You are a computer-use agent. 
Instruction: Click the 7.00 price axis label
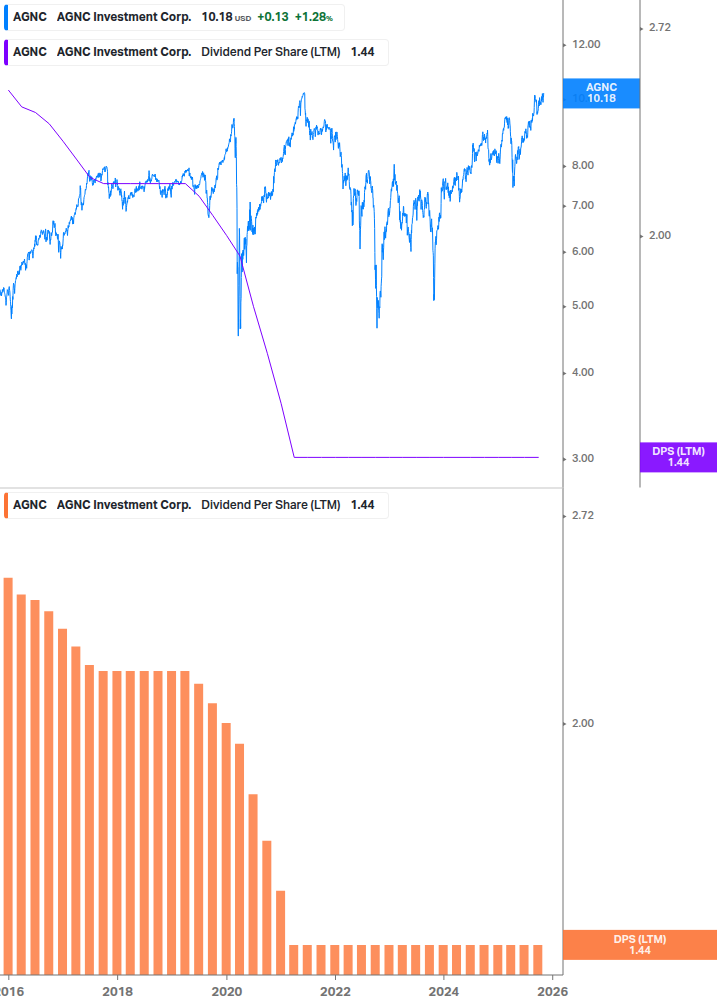click(x=583, y=206)
